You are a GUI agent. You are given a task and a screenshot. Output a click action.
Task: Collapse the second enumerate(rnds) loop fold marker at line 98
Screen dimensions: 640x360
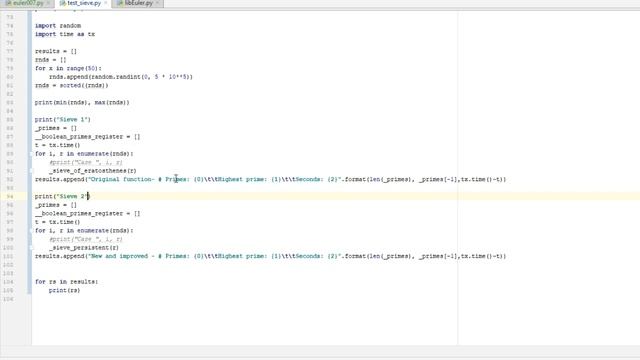tap(31, 231)
